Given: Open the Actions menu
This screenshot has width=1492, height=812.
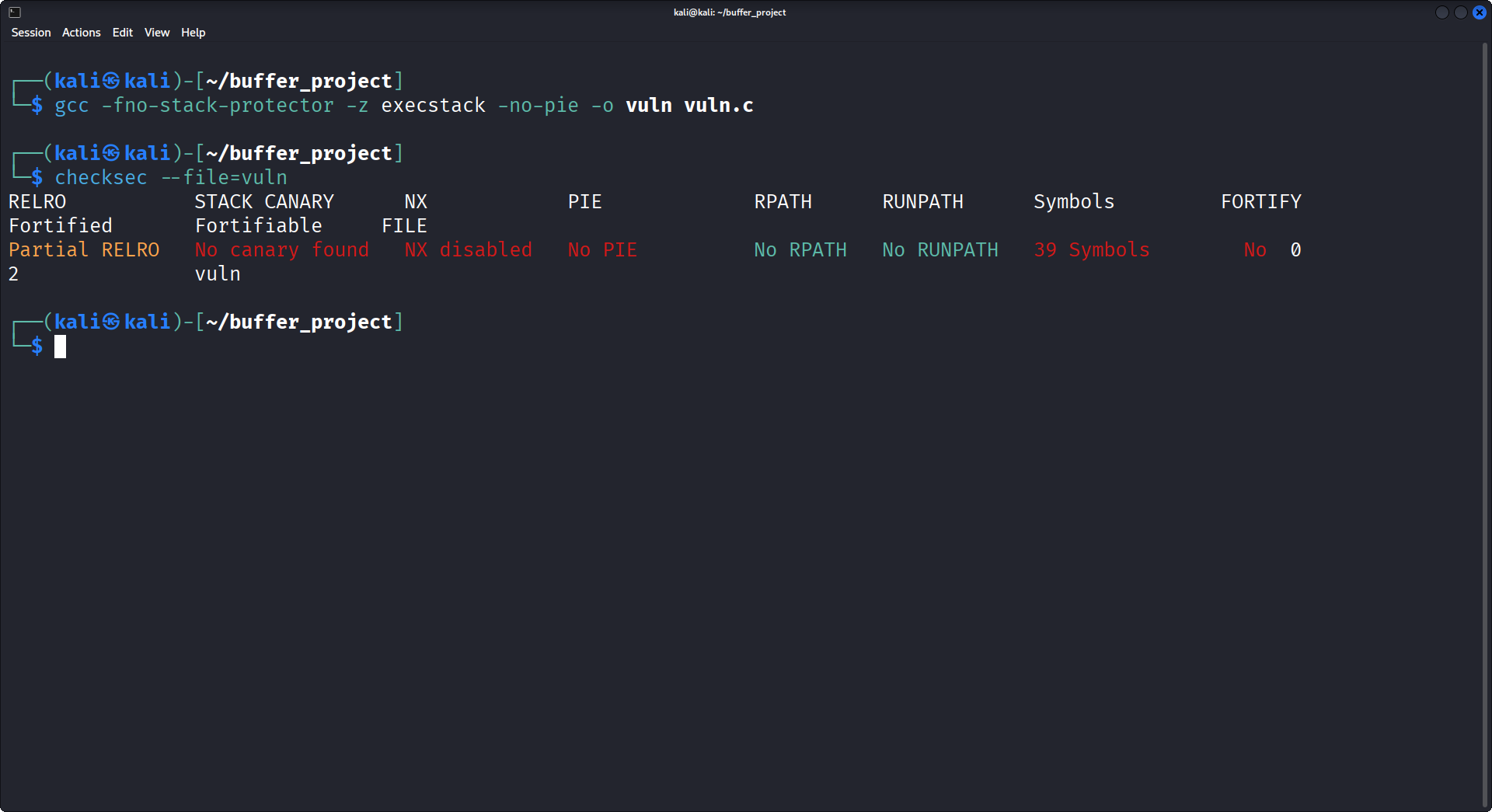Looking at the screenshot, I should (80, 33).
